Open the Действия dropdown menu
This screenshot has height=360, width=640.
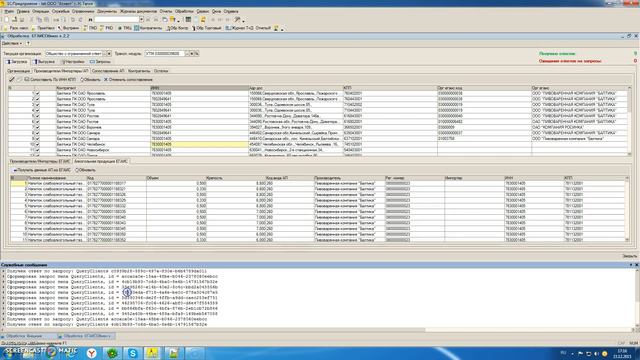click(x=12, y=43)
